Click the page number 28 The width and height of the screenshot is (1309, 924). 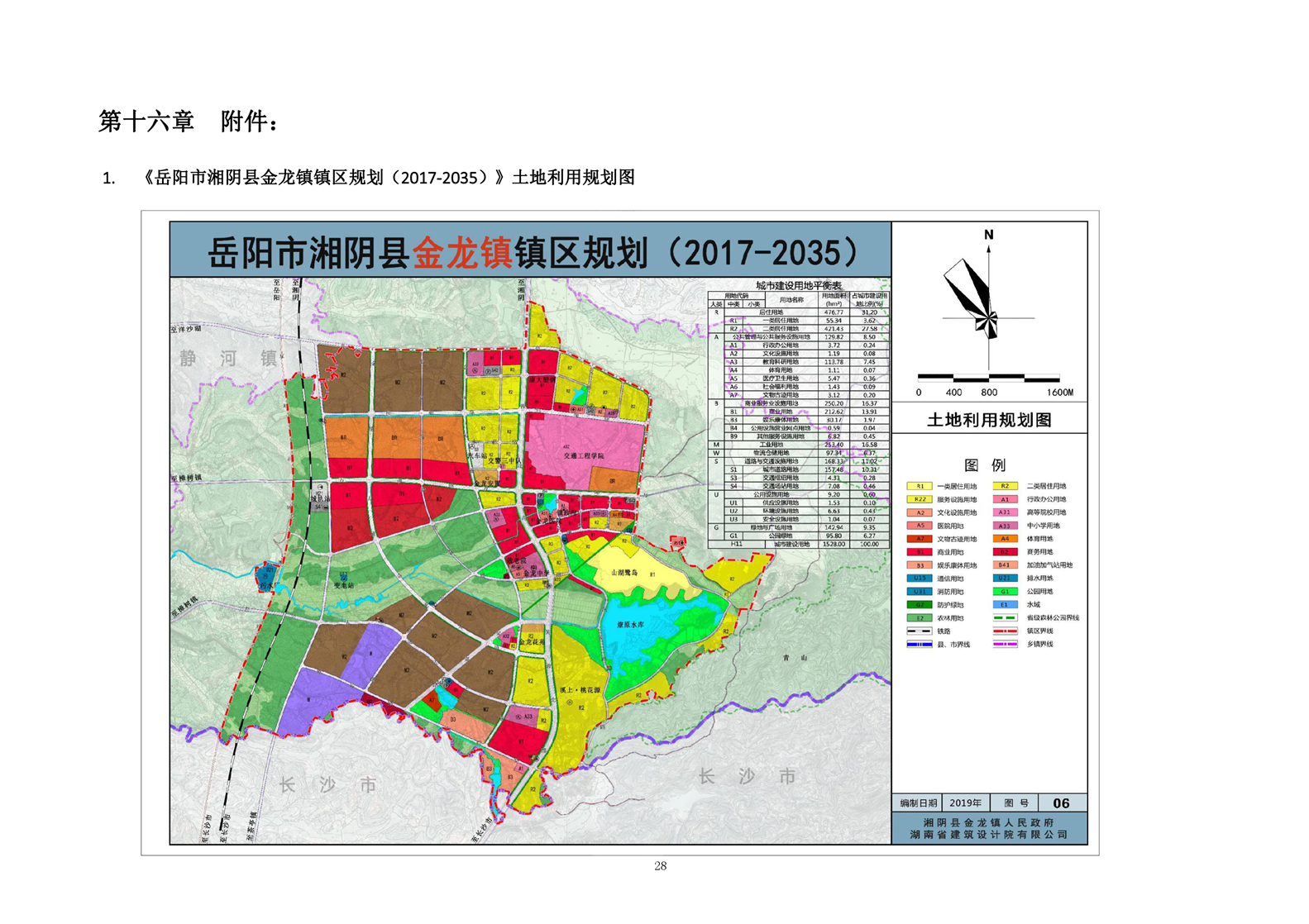tap(660, 866)
